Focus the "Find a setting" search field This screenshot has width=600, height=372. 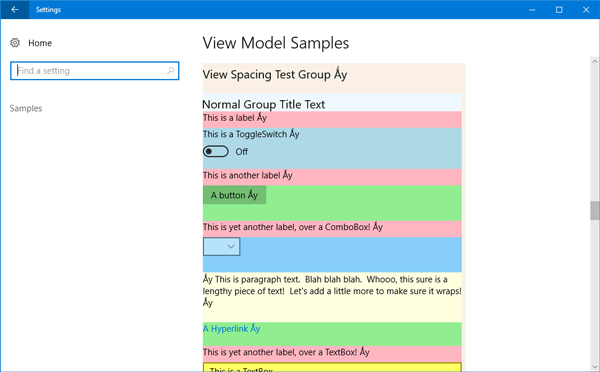[x=95, y=71]
